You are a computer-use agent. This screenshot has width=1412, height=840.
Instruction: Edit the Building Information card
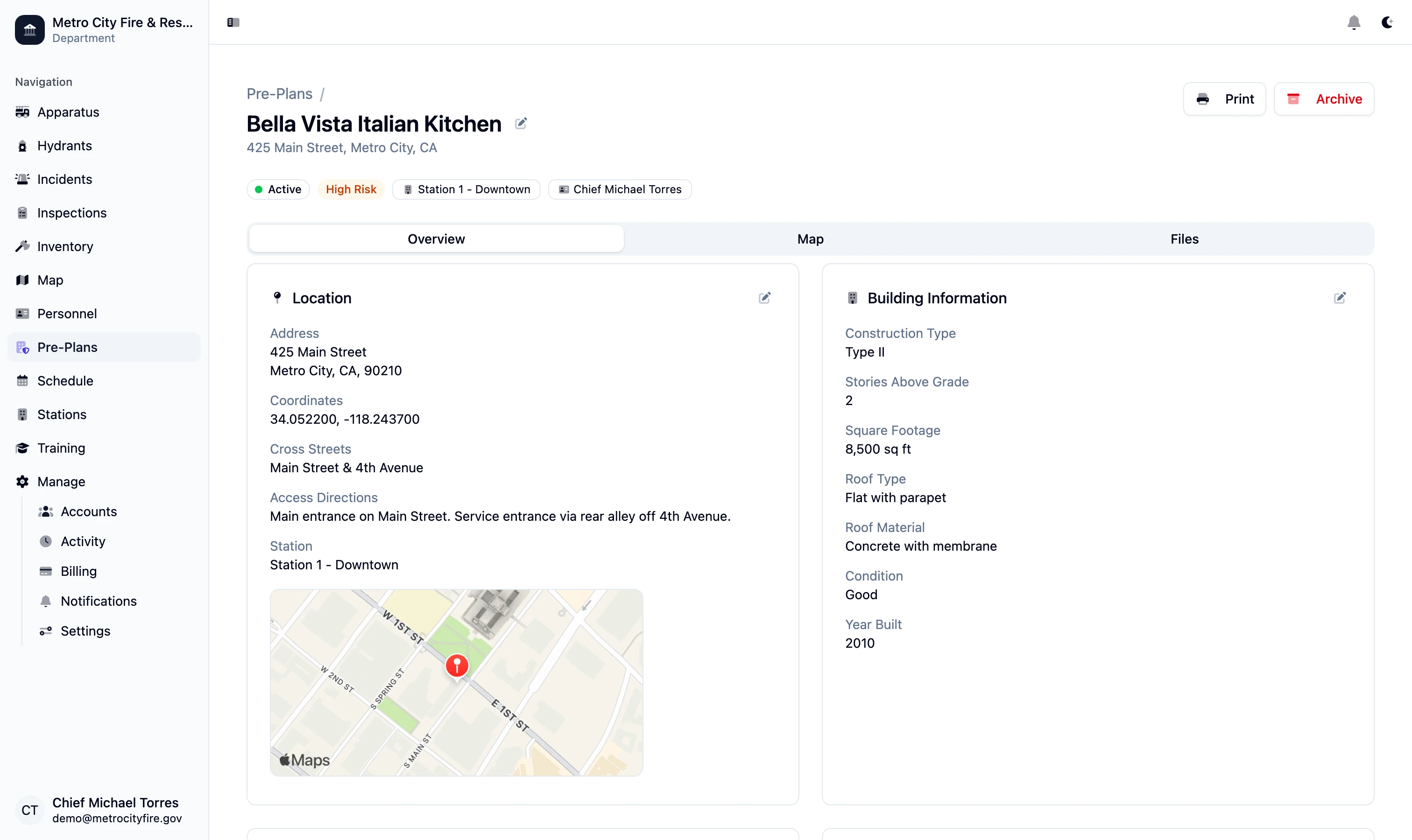1339,298
